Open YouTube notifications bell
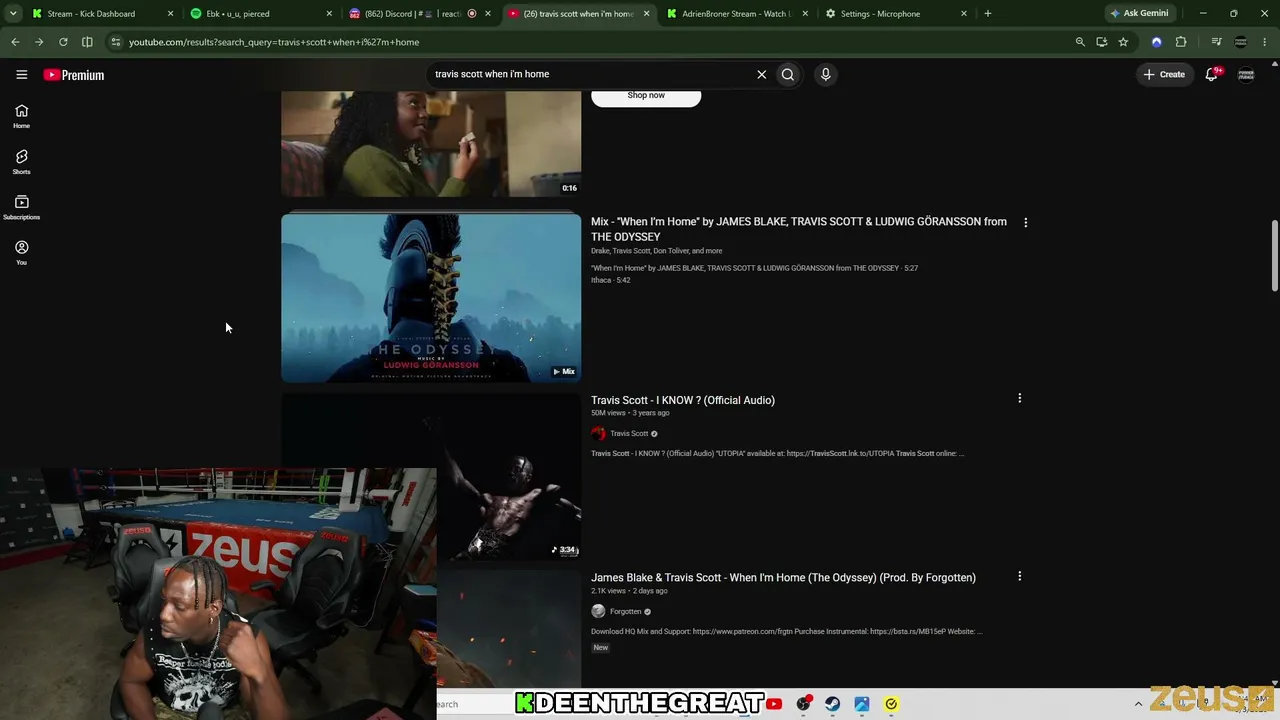The image size is (1280, 720). 1212,74
